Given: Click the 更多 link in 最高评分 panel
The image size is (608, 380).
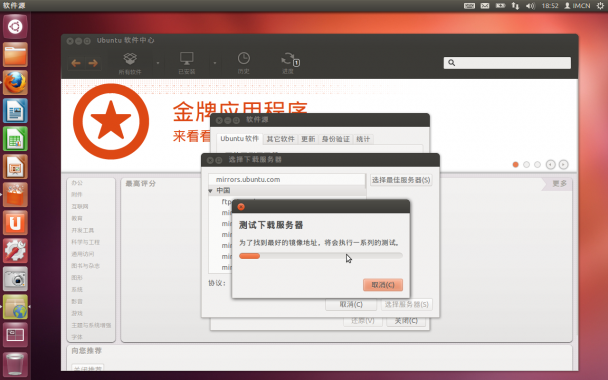Looking at the screenshot, I should [x=559, y=184].
